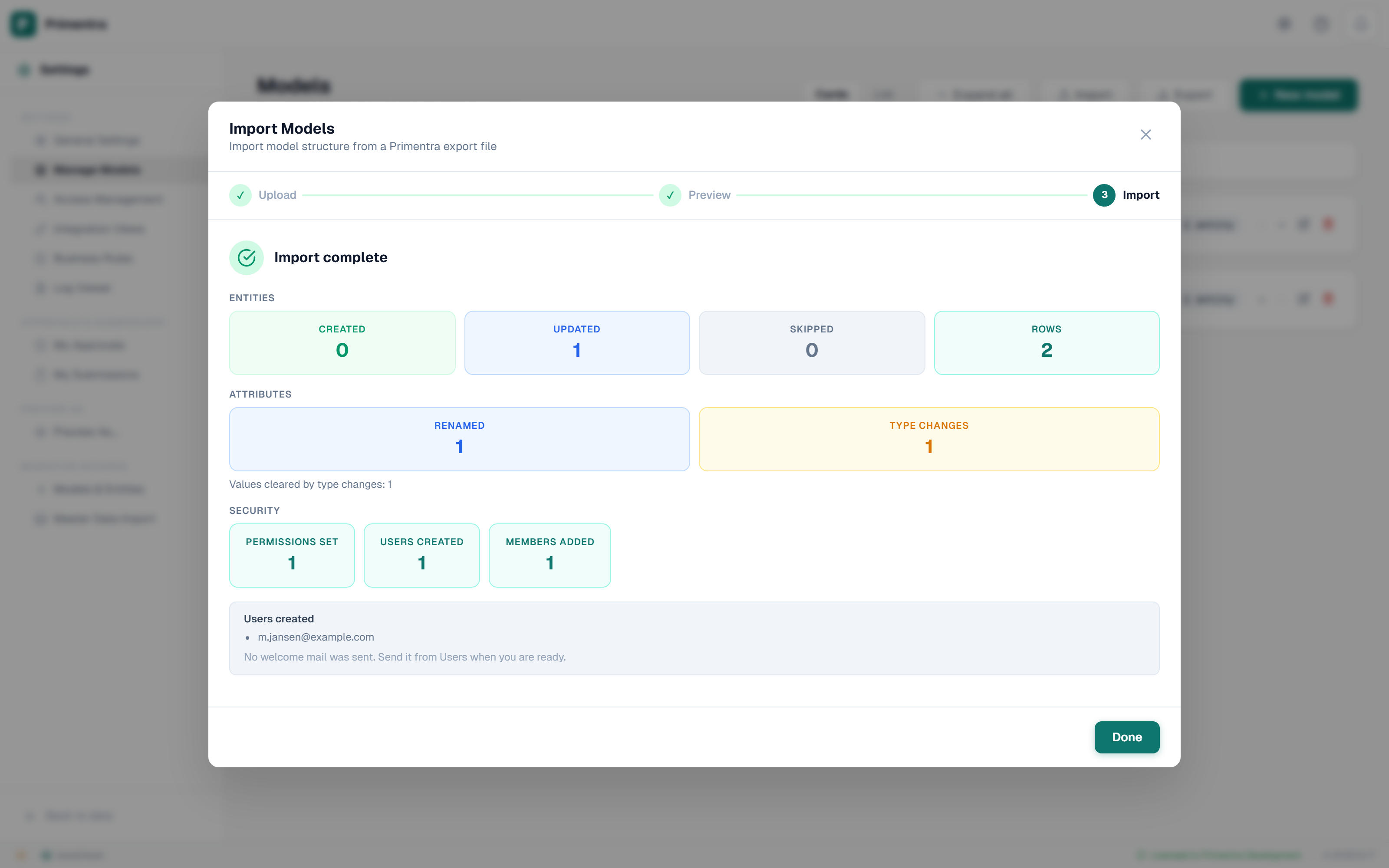Click the CREATED entities card
Screen dimensions: 1389x868
point(342,343)
